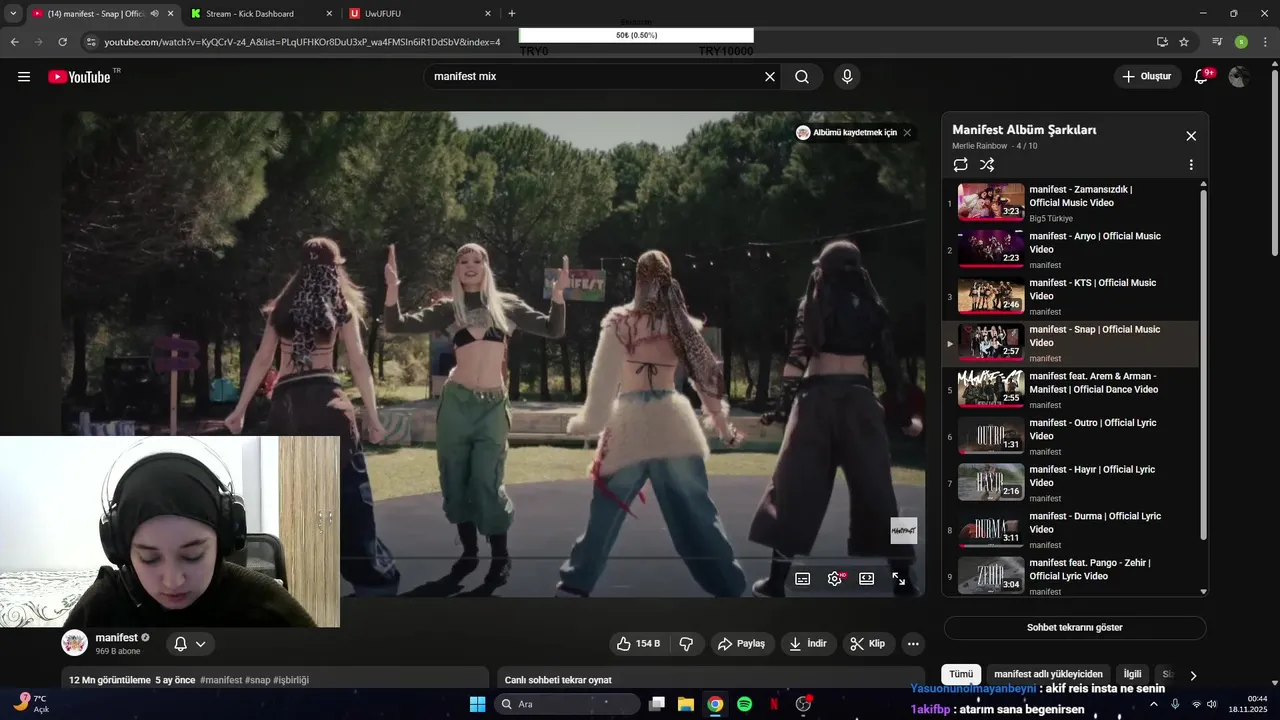Image resolution: width=1280 pixels, height=720 pixels.
Task: Show chat replay with 'Sohbet tekrarını göster'
Action: tap(1075, 628)
